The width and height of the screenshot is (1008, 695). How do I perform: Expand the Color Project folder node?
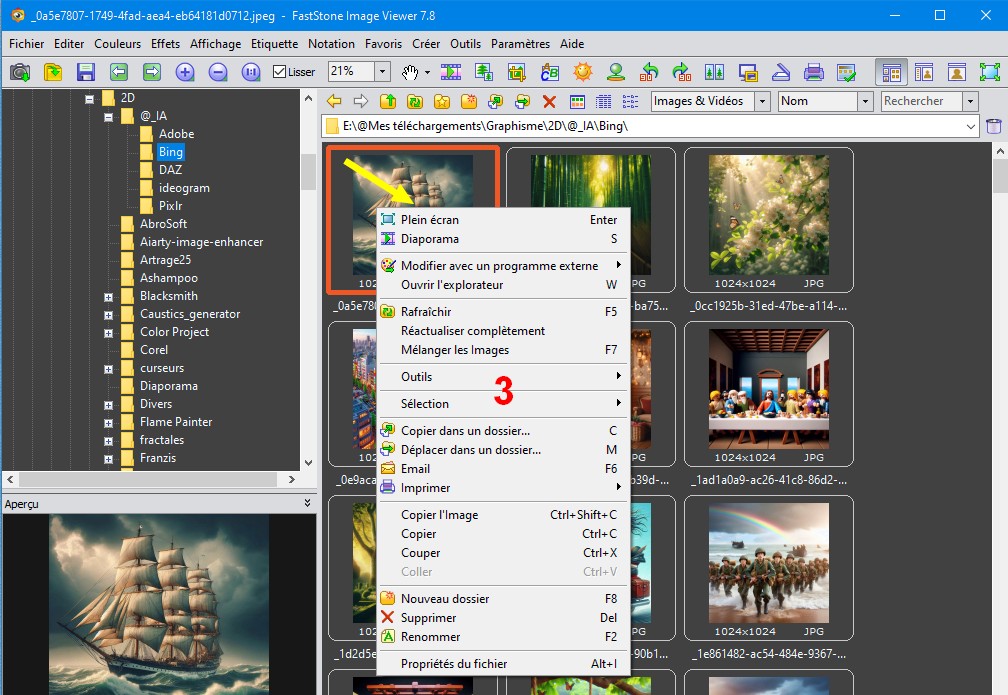pyautogui.click(x=109, y=333)
